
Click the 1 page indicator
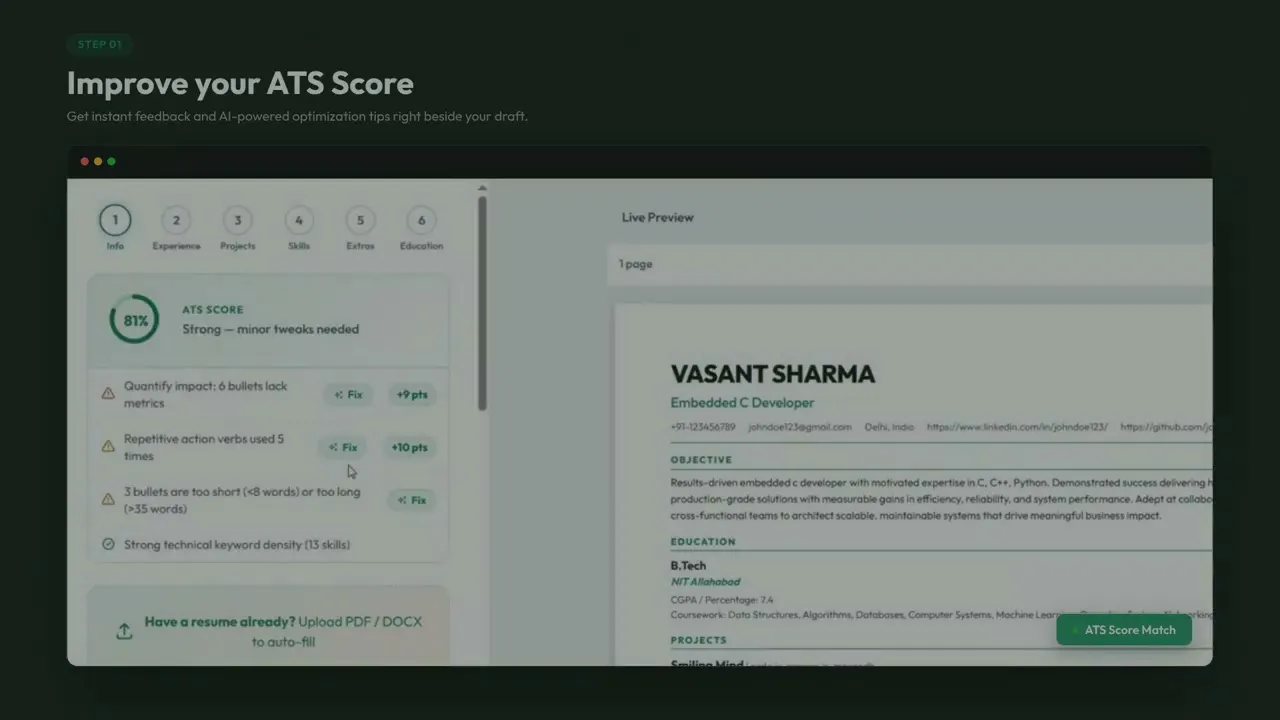pos(635,264)
